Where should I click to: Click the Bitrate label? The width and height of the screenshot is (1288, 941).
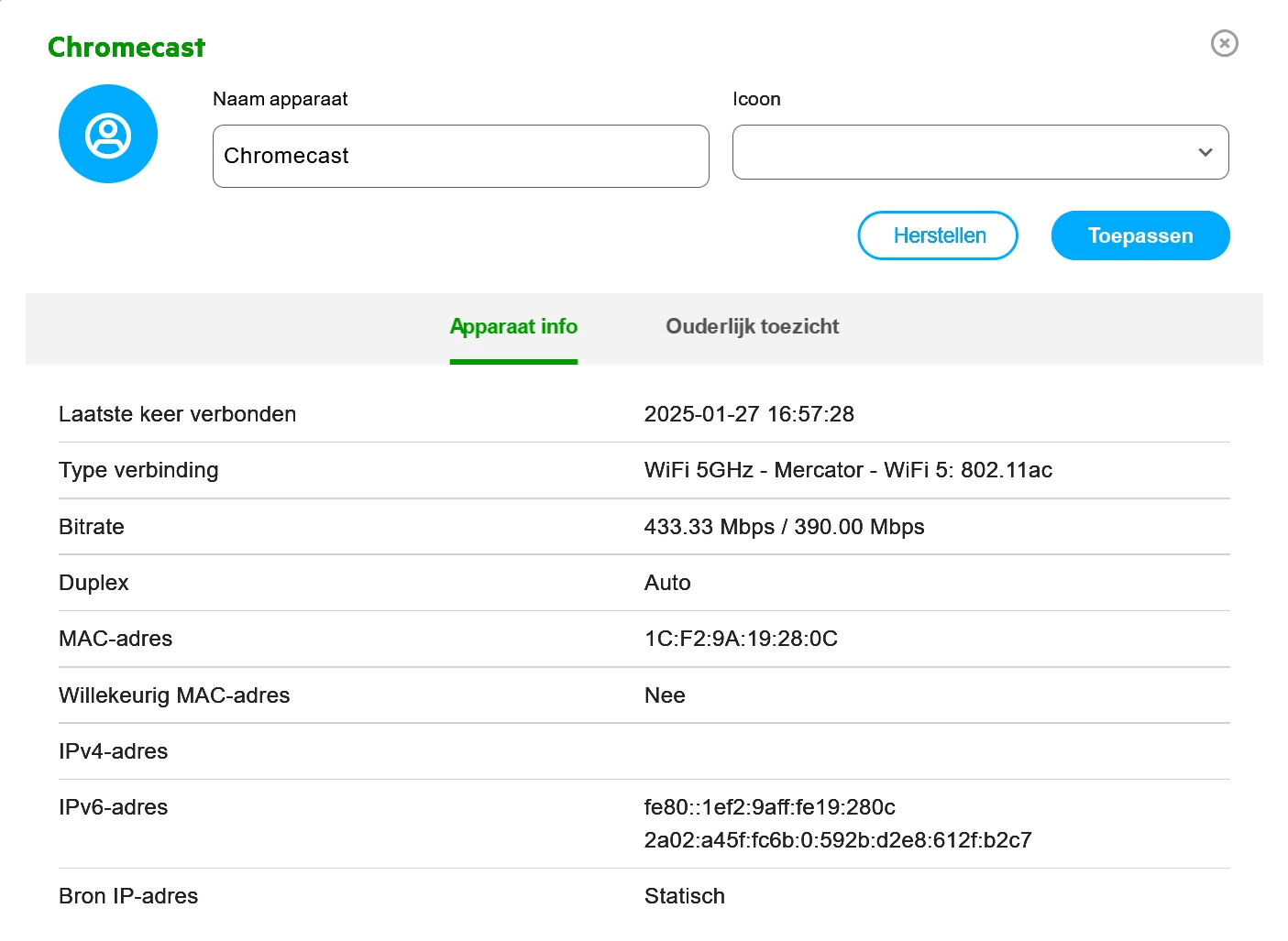pyautogui.click(x=91, y=527)
